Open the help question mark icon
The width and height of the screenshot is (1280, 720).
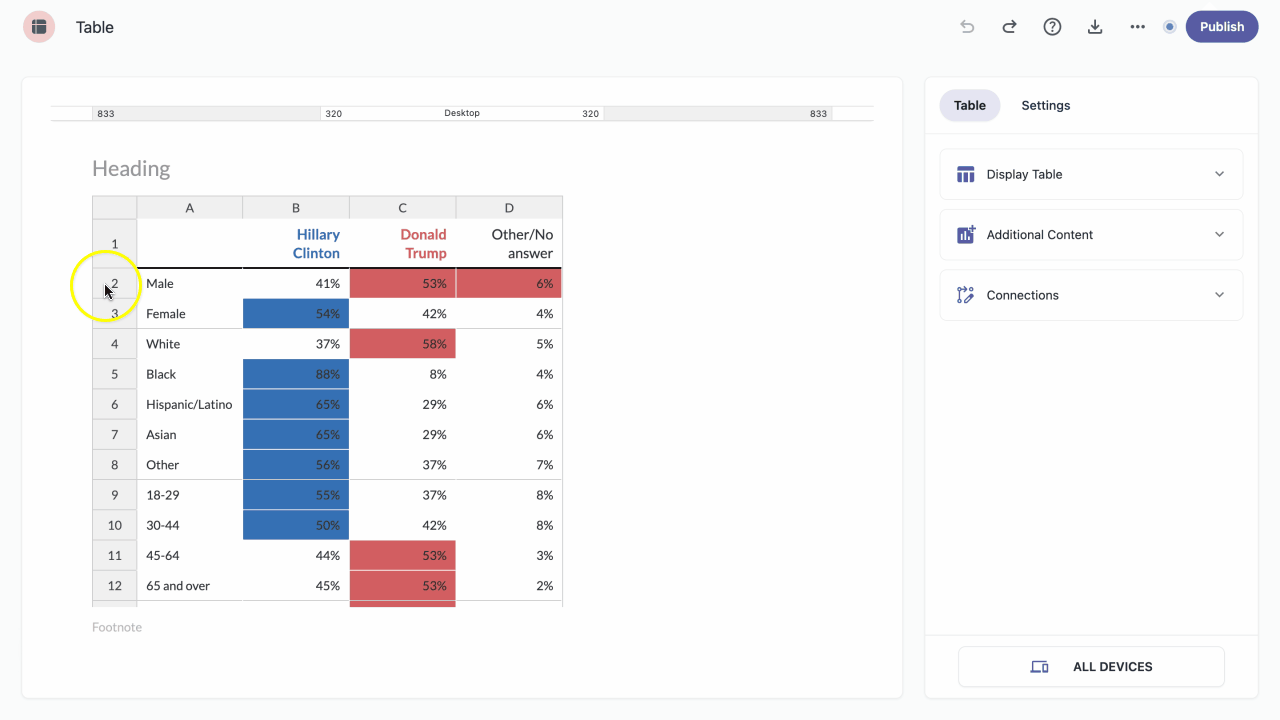click(1052, 27)
